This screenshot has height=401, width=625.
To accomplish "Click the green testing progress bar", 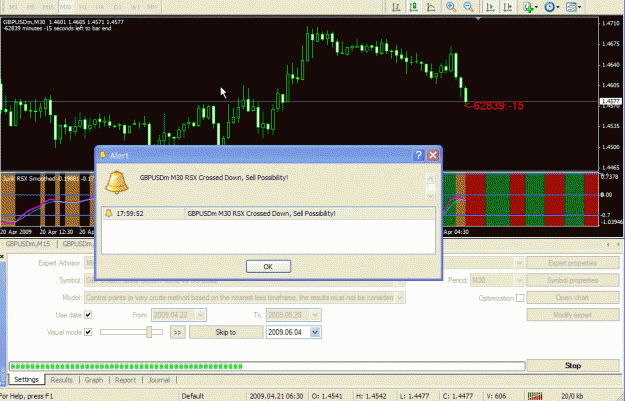I will point(267,366).
